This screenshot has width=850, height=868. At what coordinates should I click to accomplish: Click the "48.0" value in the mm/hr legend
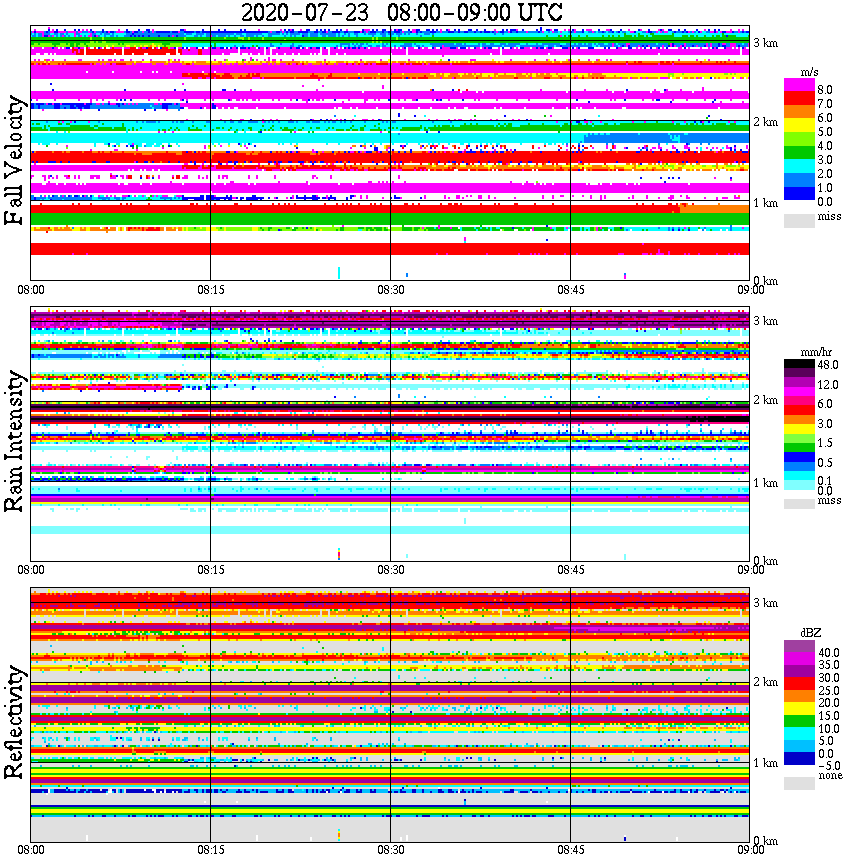click(828, 365)
